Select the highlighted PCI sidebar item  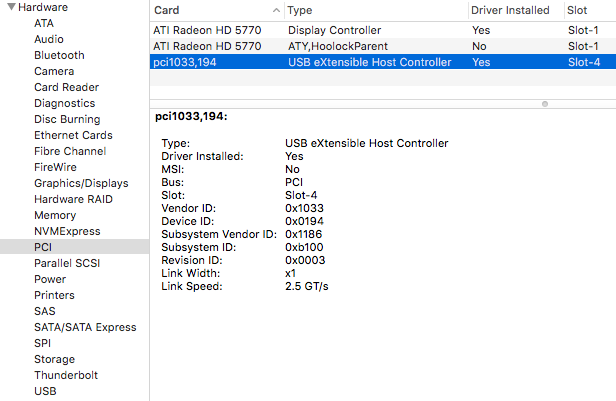pyautogui.click(x=43, y=247)
